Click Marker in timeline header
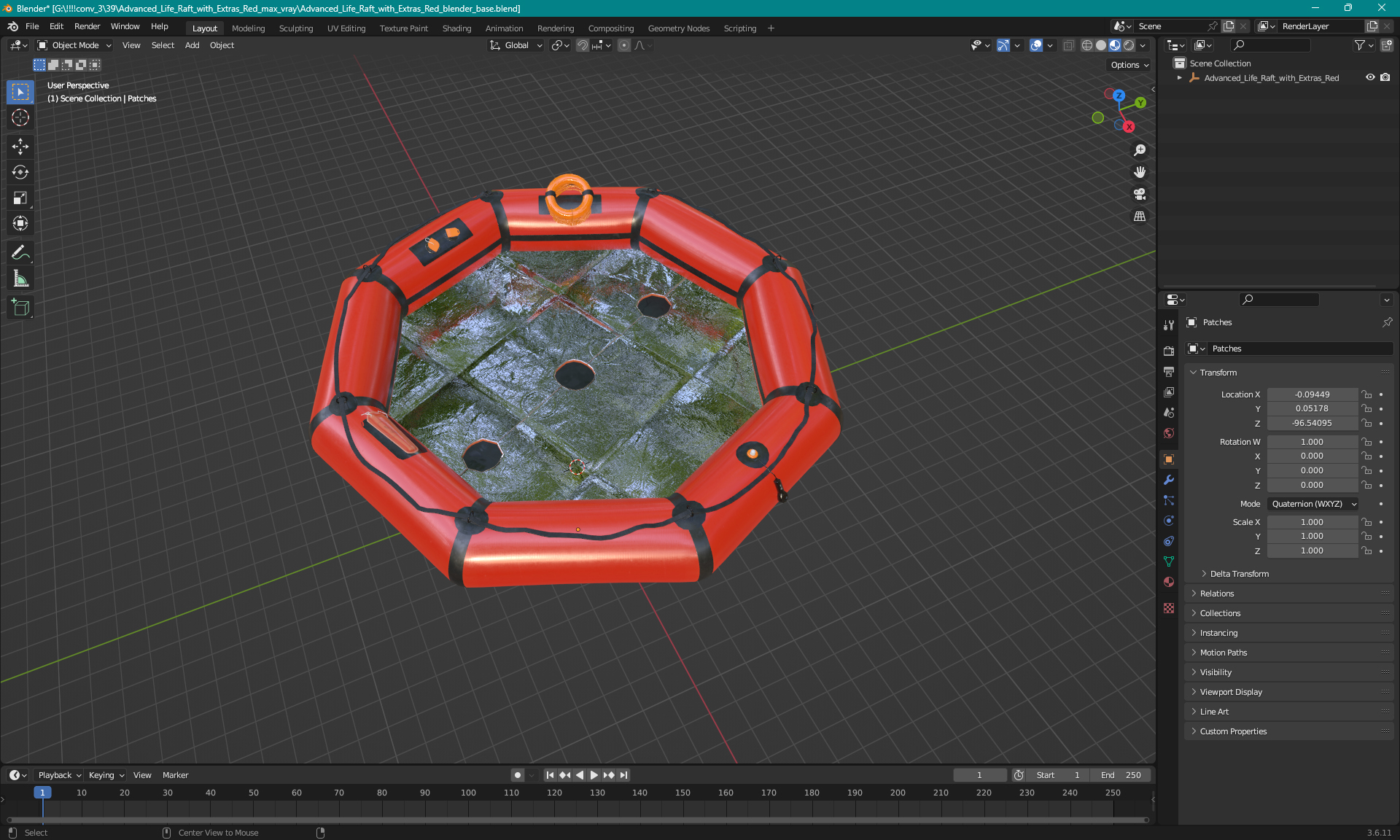Viewport: 1400px width, 840px height. click(175, 775)
